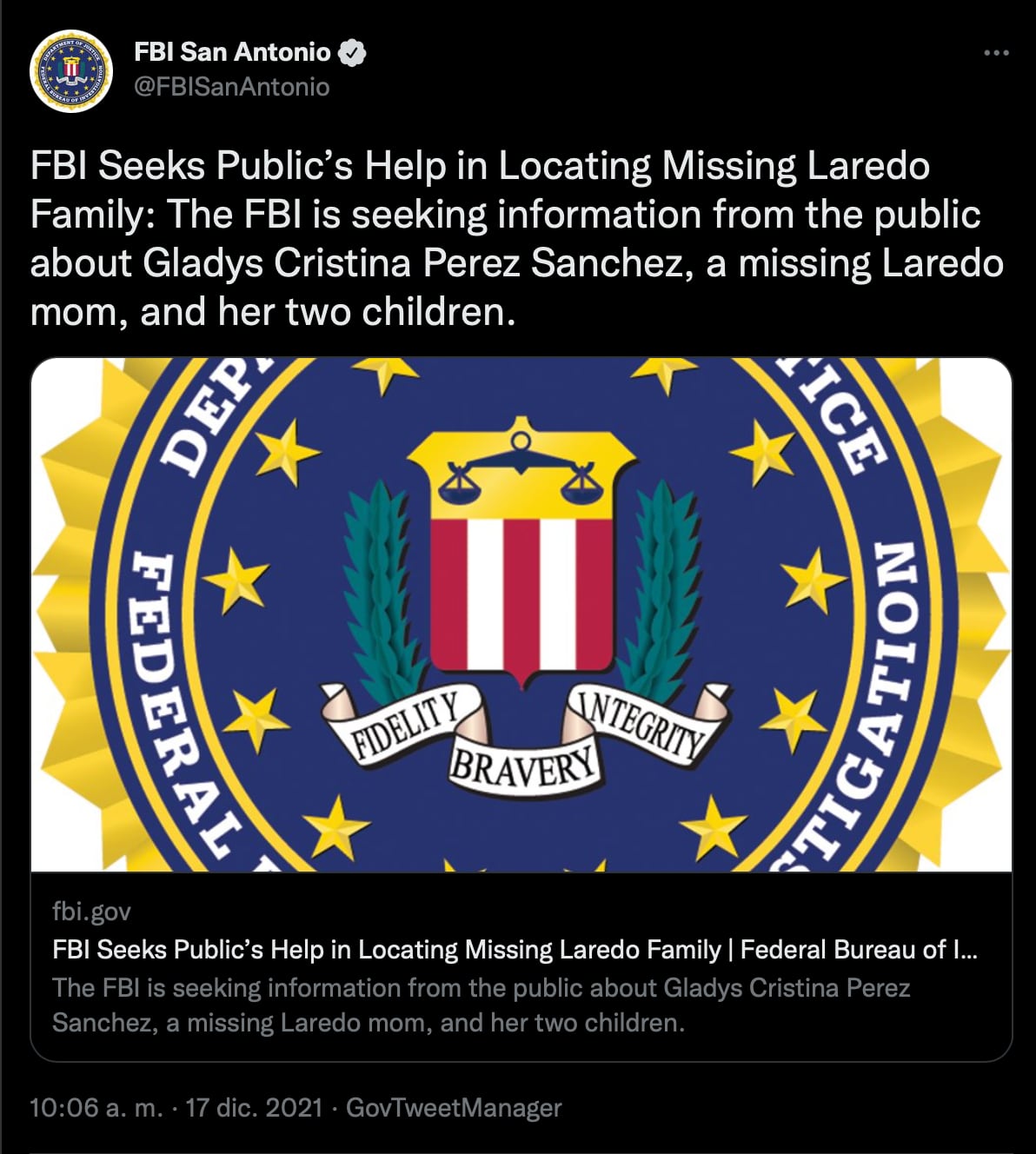Click the link card description text
1036x1154 pixels.
pyautogui.click(x=481, y=1005)
